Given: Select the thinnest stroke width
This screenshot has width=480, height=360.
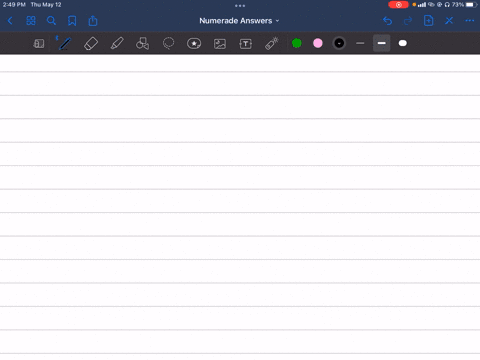Looking at the screenshot, I should (x=360, y=43).
